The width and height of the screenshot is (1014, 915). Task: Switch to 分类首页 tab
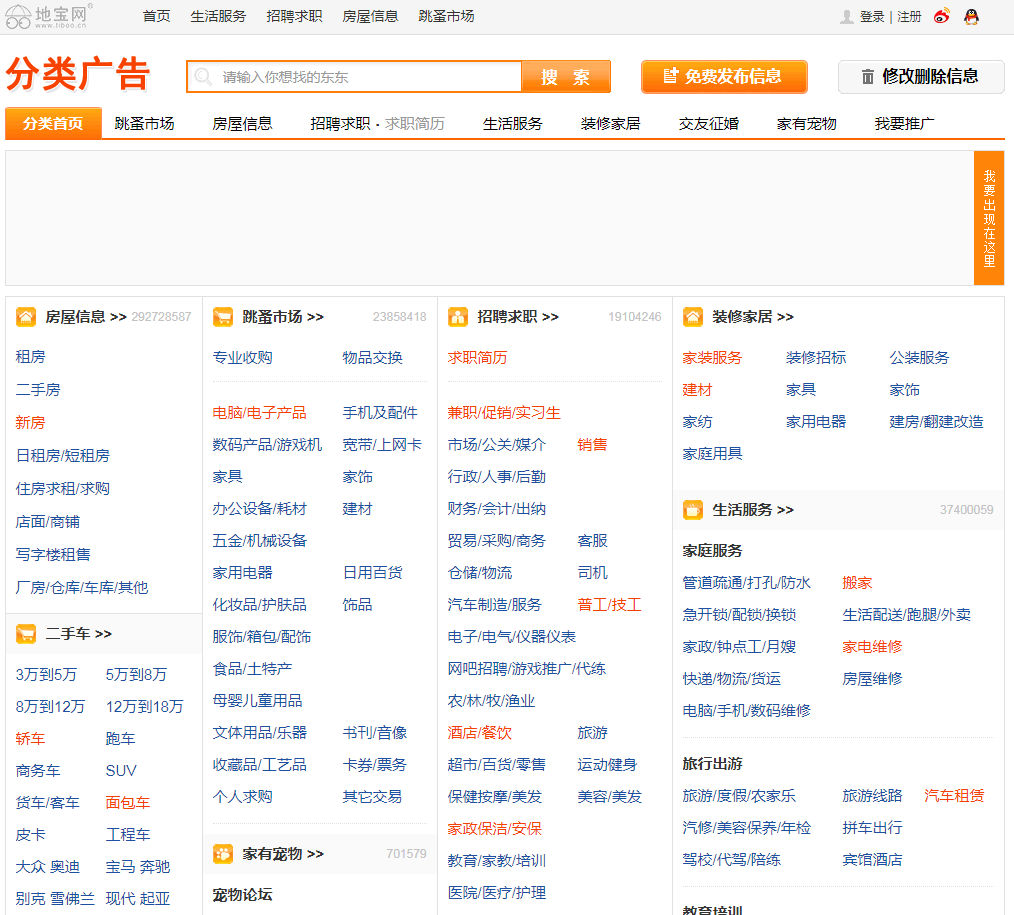[53, 123]
